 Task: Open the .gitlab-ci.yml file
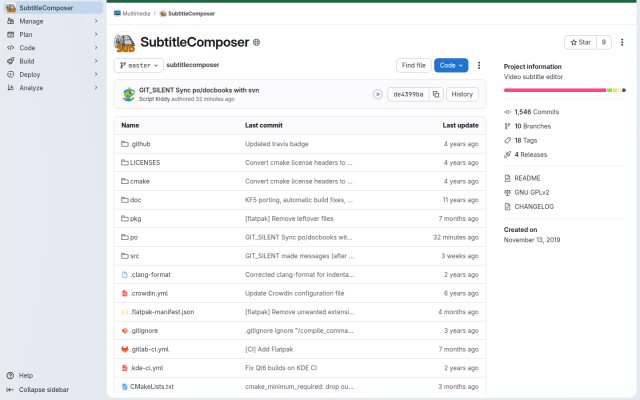pyautogui.click(x=149, y=349)
